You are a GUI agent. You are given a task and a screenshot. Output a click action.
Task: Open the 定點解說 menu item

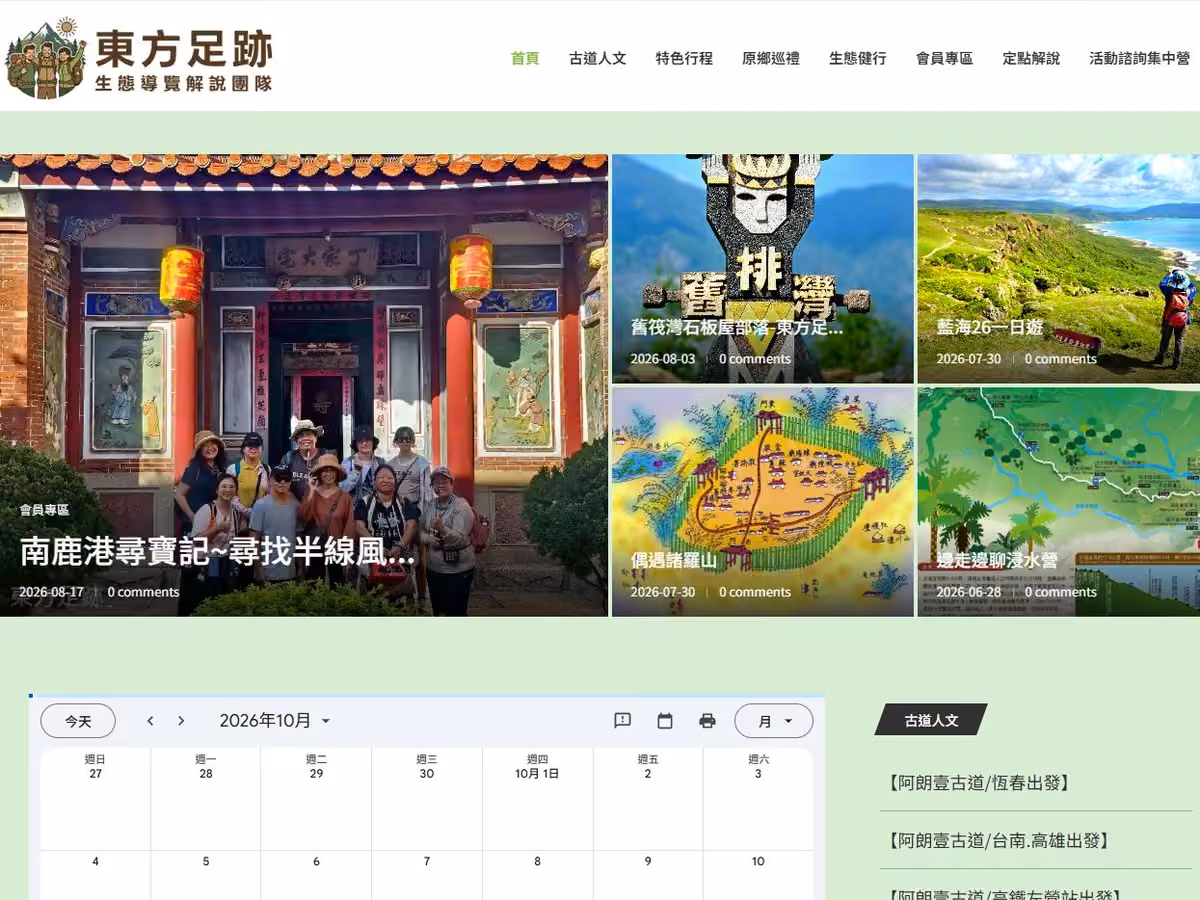coord(1031,58)
